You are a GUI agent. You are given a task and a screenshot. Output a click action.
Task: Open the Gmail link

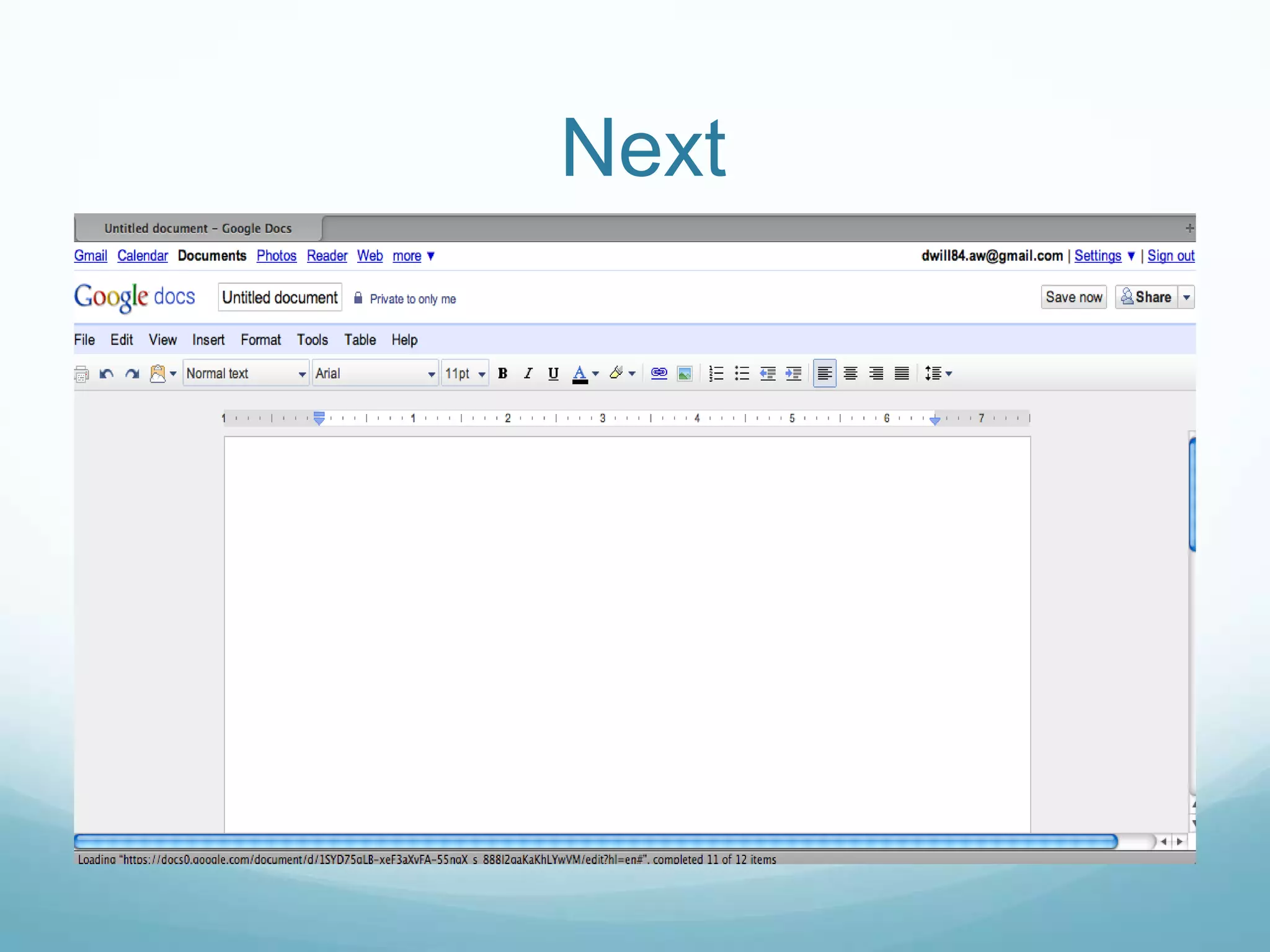click(x=91, y=255)
